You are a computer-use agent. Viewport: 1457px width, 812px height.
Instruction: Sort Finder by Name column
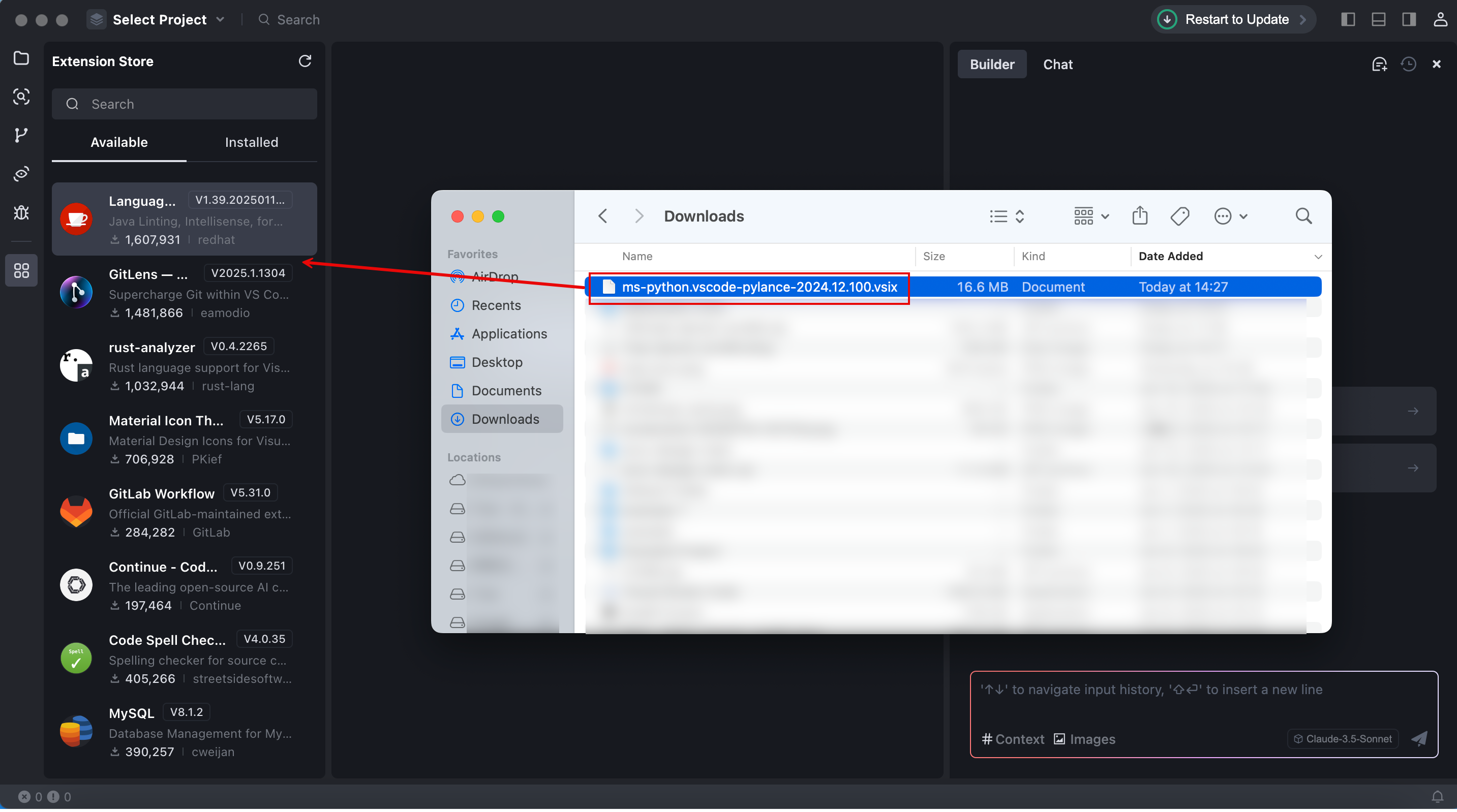click(637, 257)
